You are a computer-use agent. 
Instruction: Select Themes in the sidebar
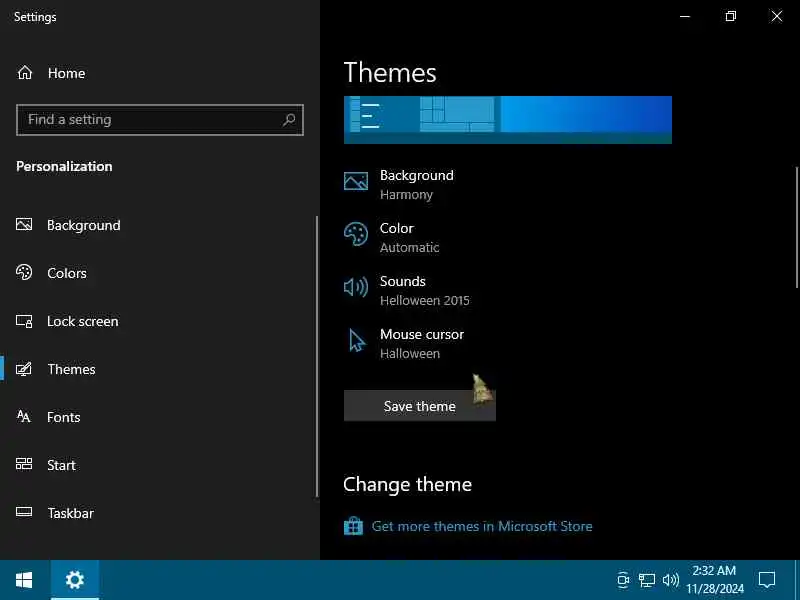pos(158,369)
